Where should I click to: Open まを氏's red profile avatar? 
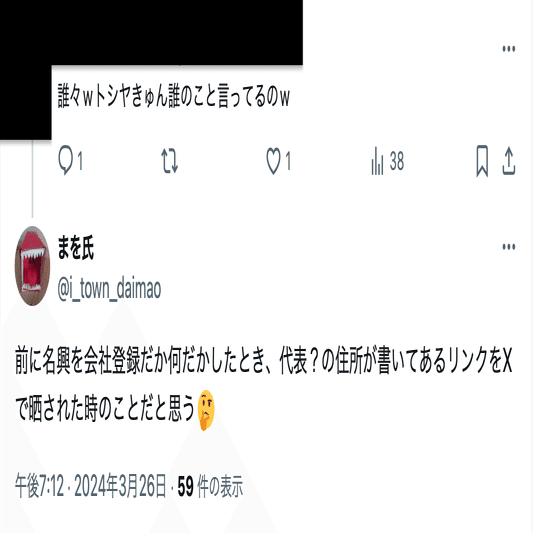[32, 266]
